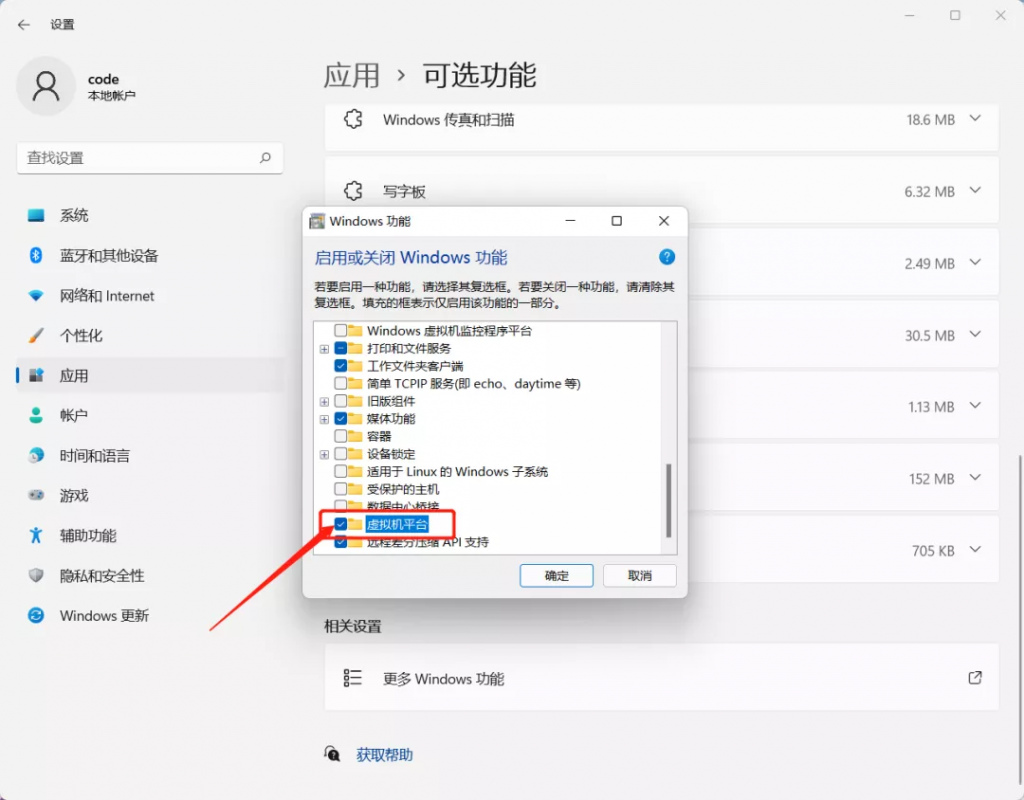The image size is (1024, 800).
Task: Click the 更多 Windows 功能 list icon
Action: pyautogui.click(x=353, y=678)
